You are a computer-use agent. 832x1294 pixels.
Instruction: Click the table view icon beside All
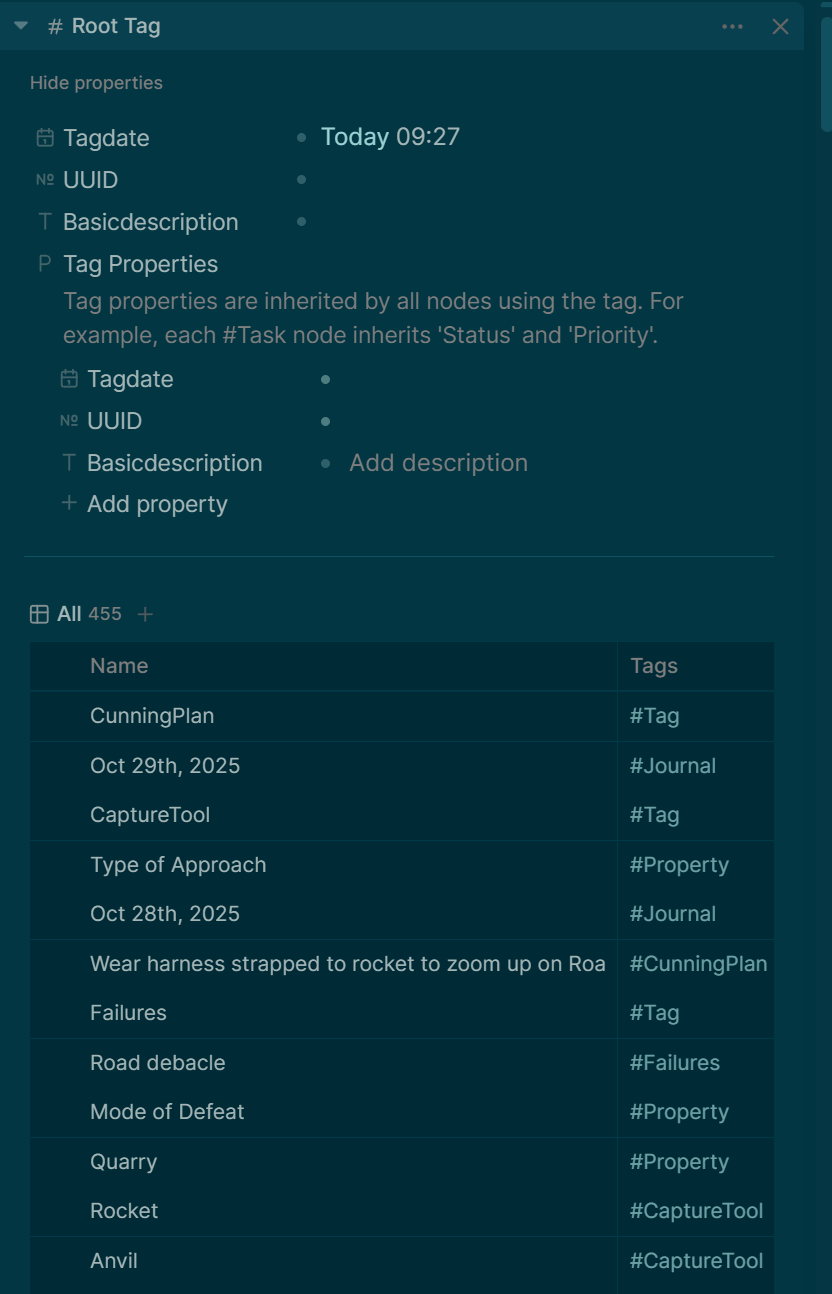[x=39, y=614]
